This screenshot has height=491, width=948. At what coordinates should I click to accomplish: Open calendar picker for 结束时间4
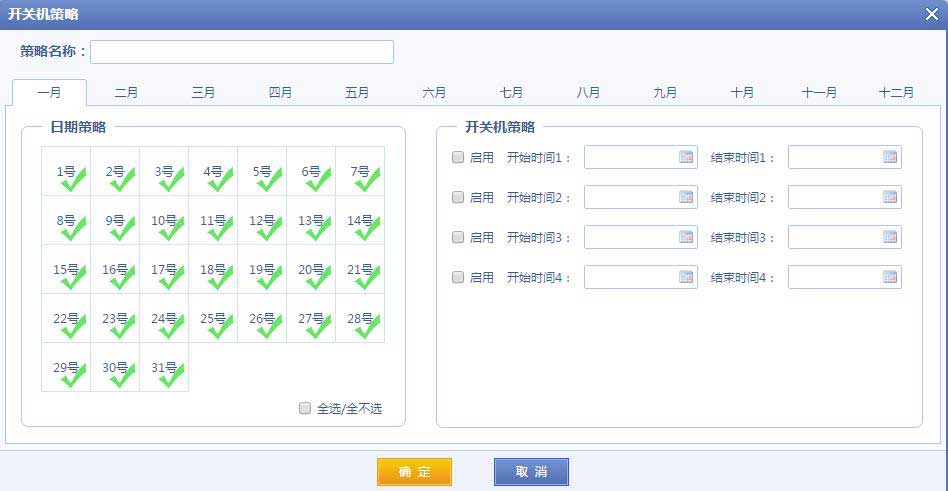(x=890, y=277)
